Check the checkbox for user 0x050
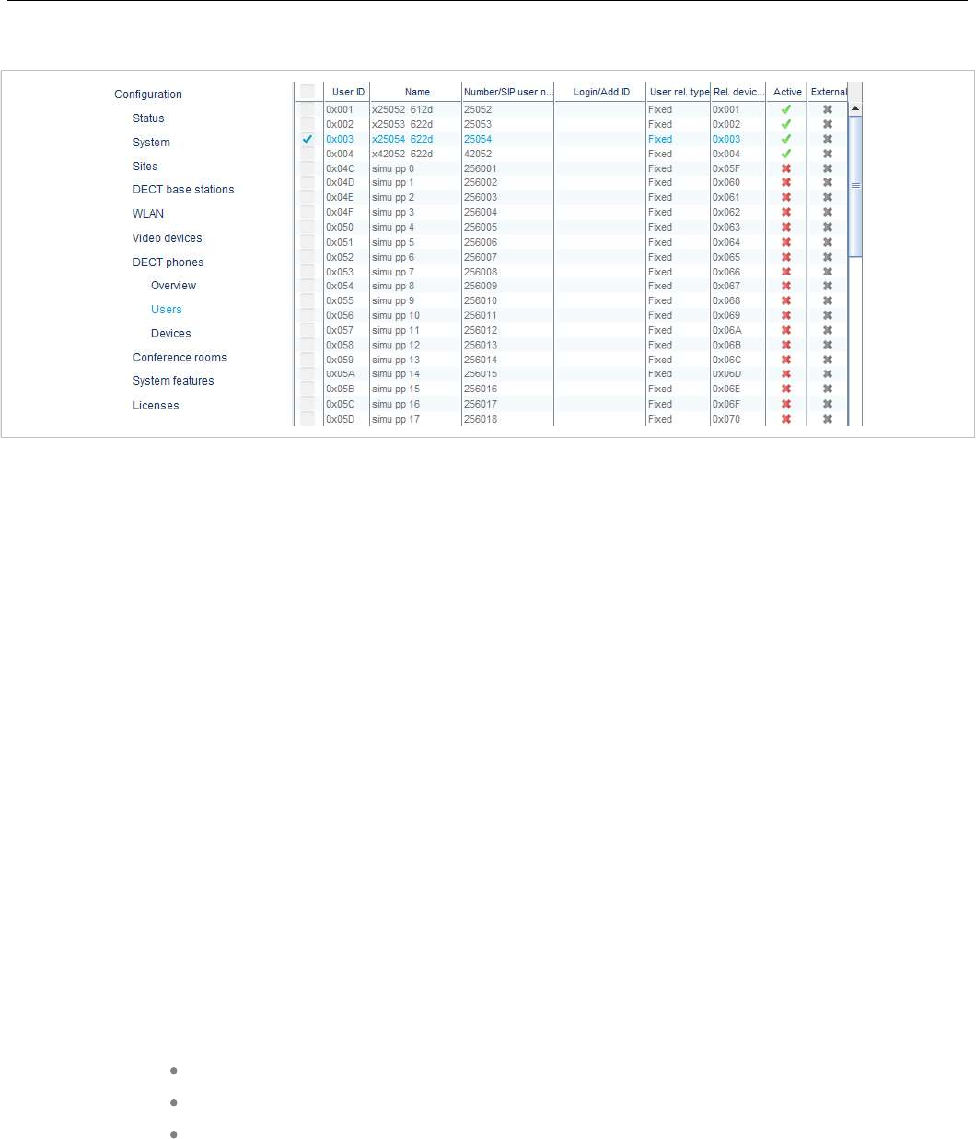 308,227
